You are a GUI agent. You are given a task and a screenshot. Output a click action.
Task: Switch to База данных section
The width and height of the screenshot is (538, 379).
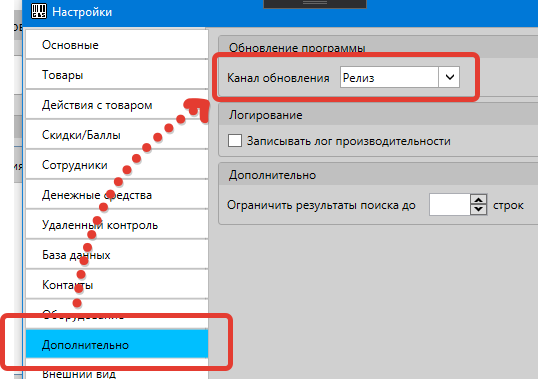[x=117, y=254]
